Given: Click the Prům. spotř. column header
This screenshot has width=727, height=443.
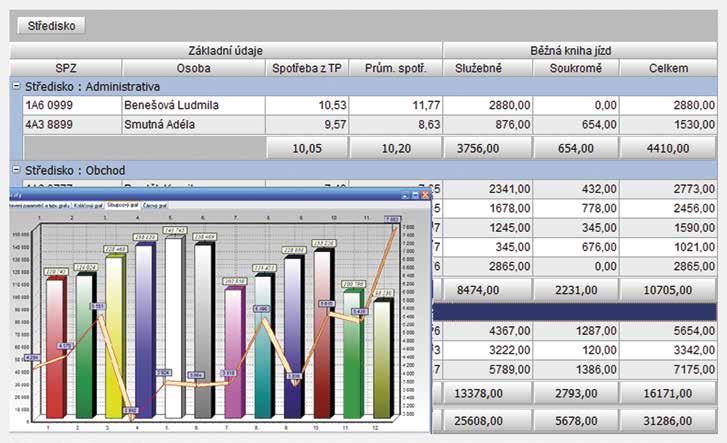Looking at the screenshot, I should [395, 68].
